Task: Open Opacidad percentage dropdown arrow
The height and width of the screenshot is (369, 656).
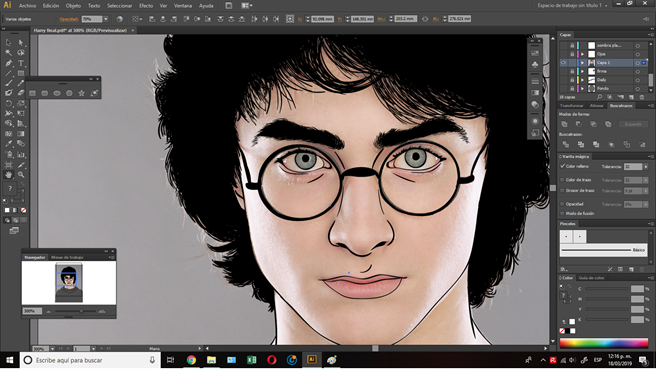Action: click(x=106, y=19)
